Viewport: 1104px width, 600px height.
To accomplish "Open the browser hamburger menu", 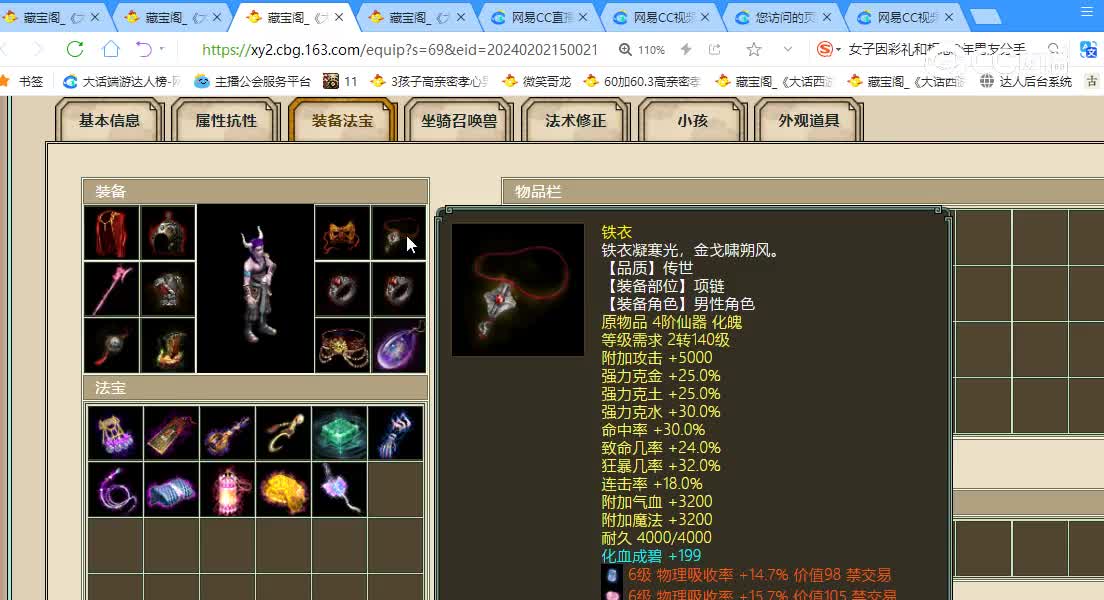I will click(x=1087, y=11).
